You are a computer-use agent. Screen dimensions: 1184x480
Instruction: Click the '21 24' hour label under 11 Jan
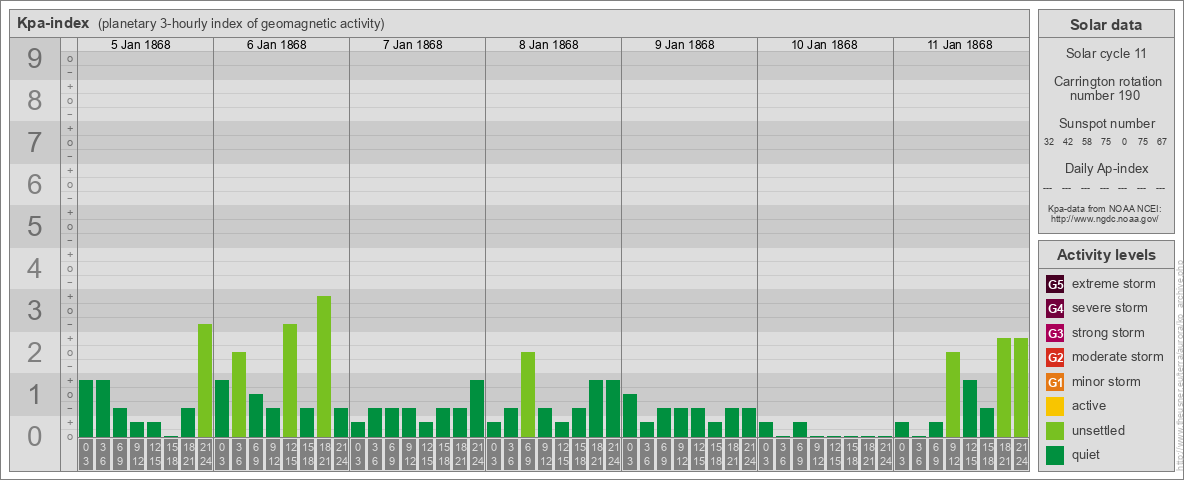coord(1021,455)
